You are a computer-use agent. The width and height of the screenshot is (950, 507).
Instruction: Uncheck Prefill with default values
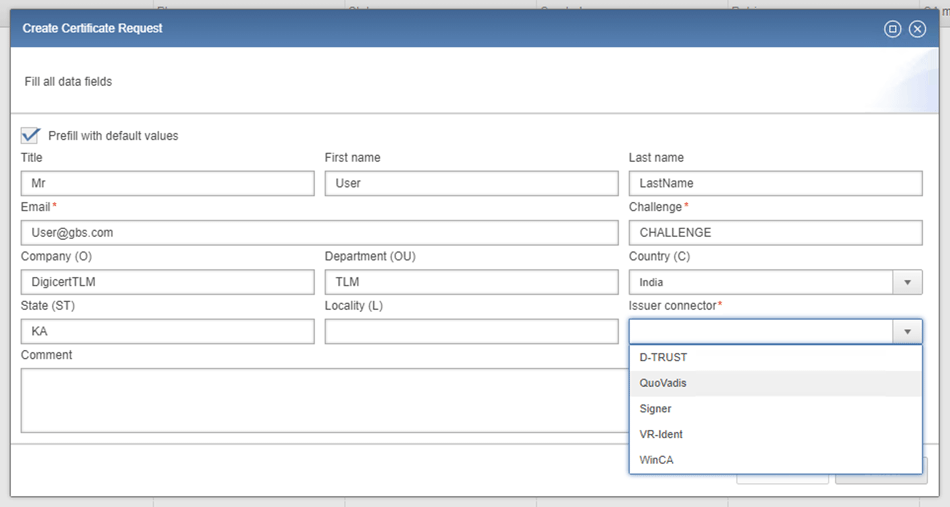[x=30, y=135]
